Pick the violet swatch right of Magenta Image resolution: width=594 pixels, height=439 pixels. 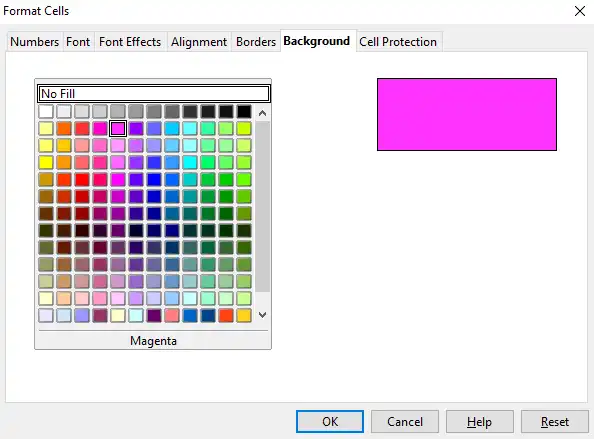136,129
